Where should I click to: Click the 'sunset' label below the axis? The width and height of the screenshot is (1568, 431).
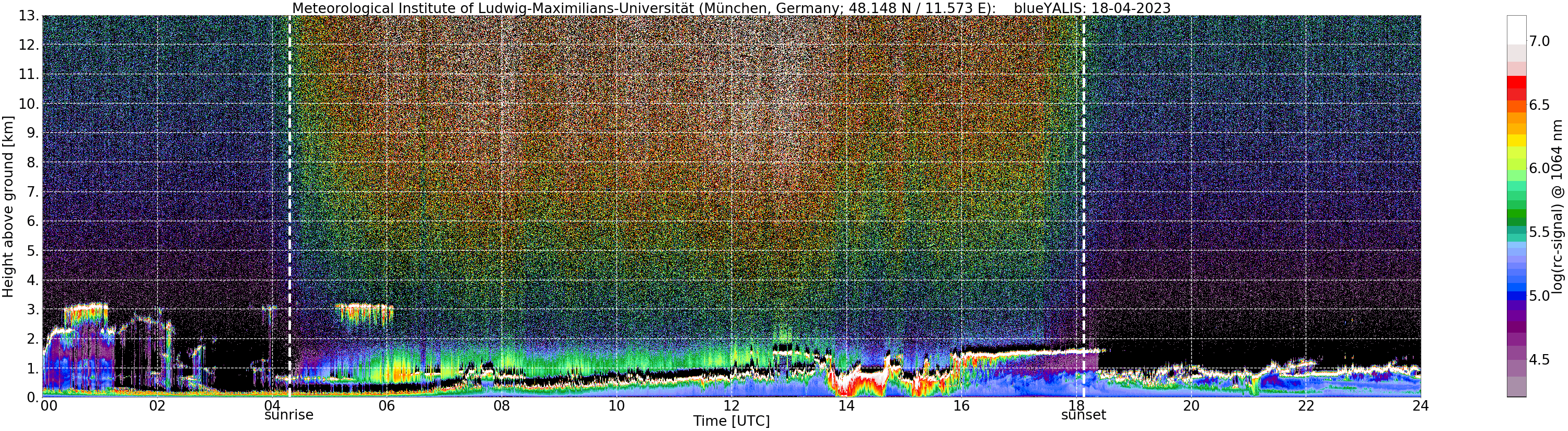tap(1084, 415)
